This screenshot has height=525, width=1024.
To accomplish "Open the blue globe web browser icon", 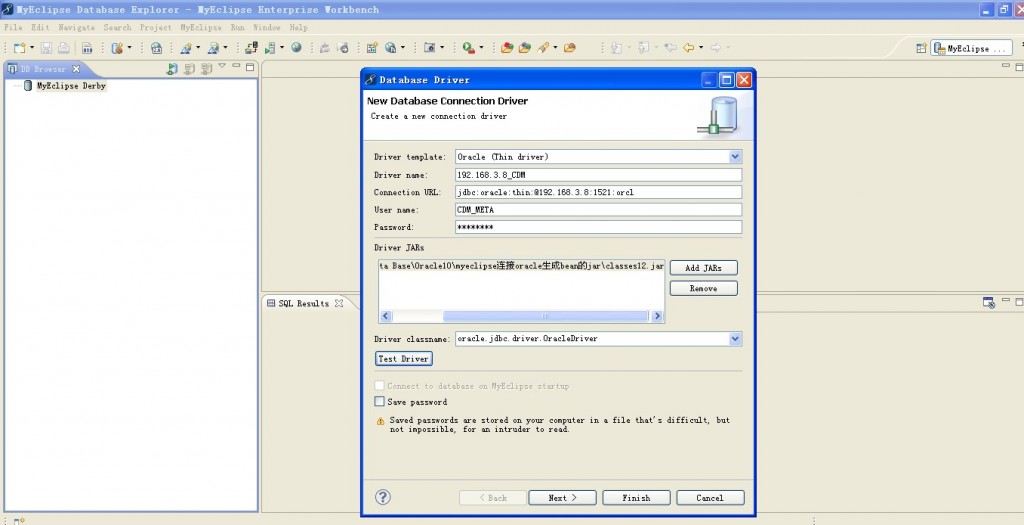I will [x=296, y=48].
